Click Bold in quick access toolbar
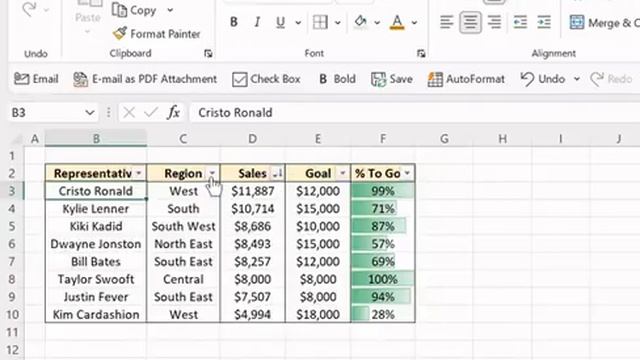Viewport: 640px width, 360px height. (337, 79)
